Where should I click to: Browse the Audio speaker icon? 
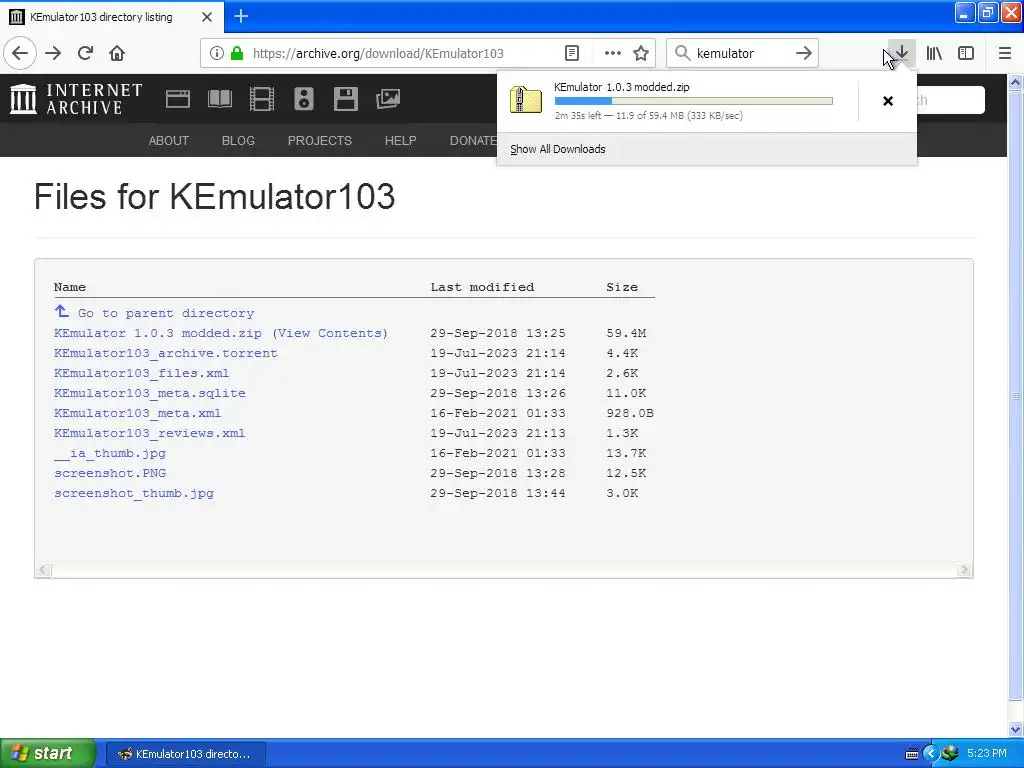(304, 99)
